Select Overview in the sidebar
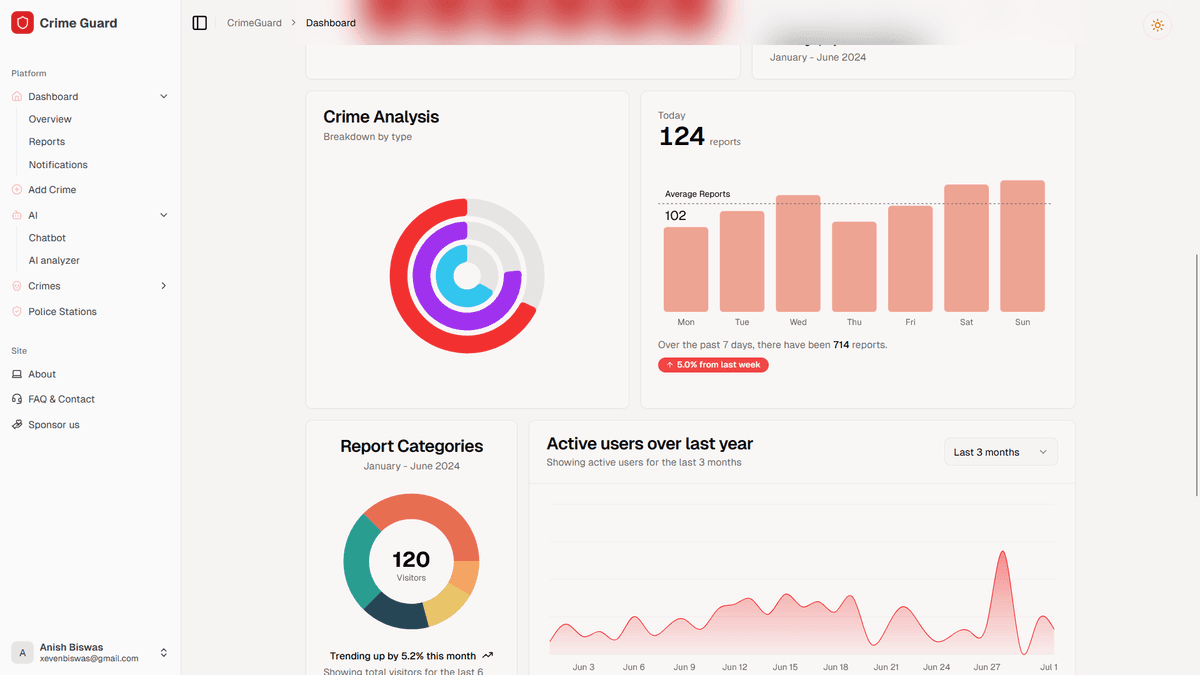The image size is (1200, 675). pos(49,118)
